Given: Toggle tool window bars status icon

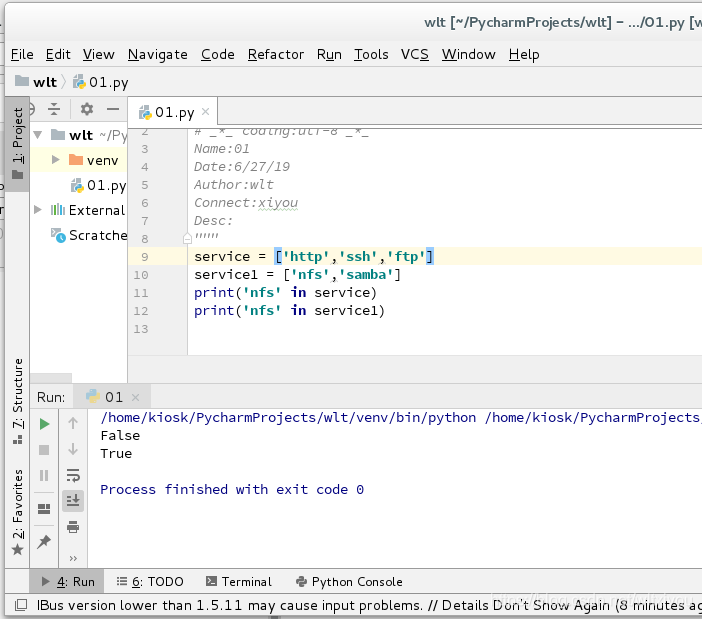Looking at the screenshot, I should (21, 605).
